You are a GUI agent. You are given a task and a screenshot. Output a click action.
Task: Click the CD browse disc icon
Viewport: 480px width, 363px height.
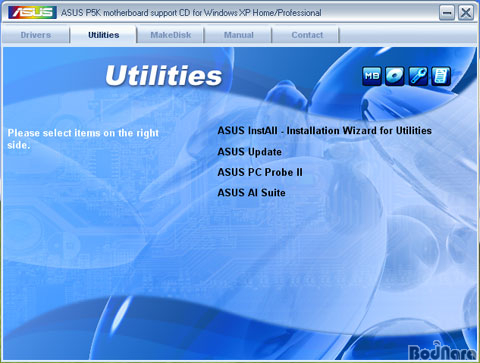(395, 76)
